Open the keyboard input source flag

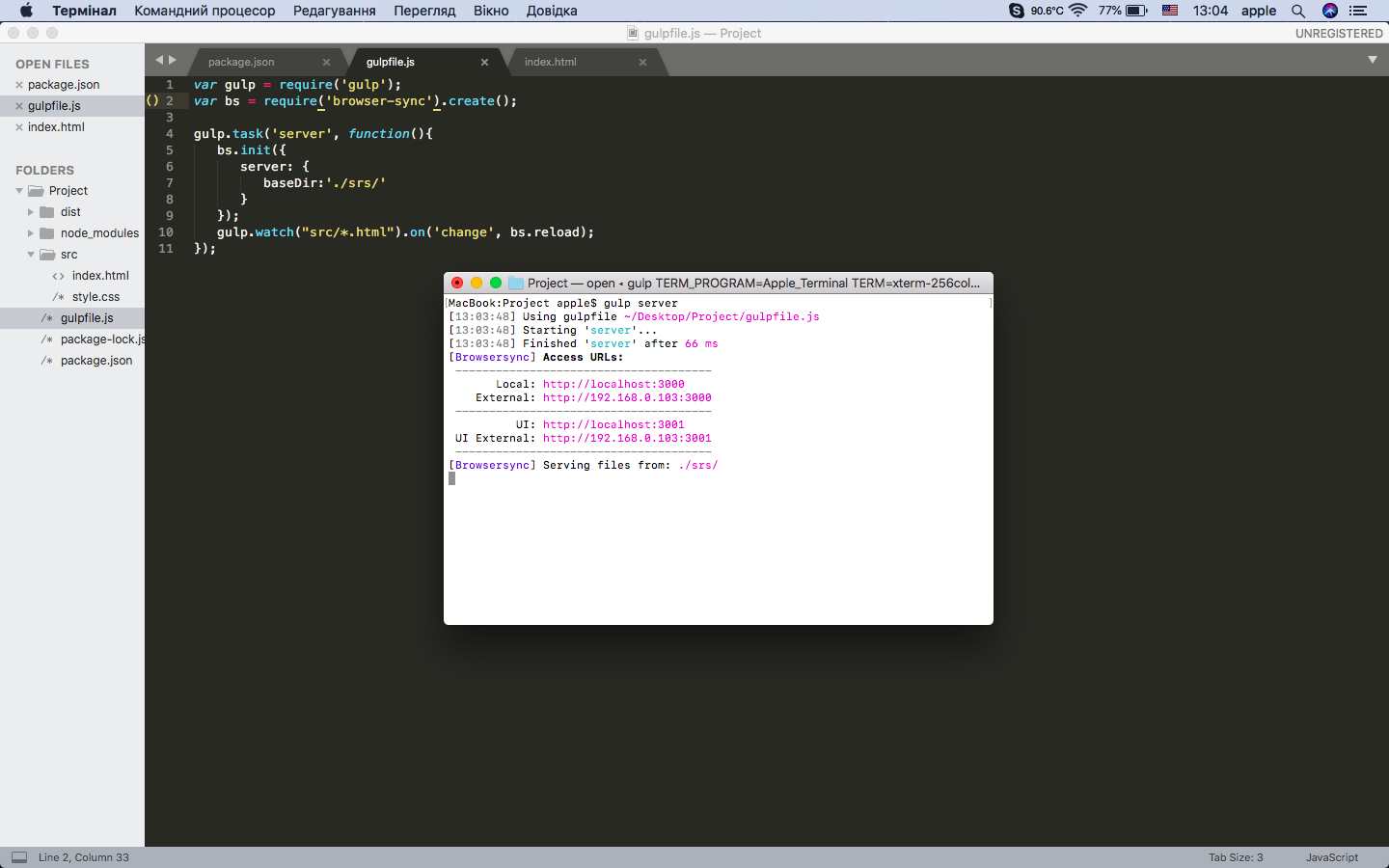tap(1170, 11)
